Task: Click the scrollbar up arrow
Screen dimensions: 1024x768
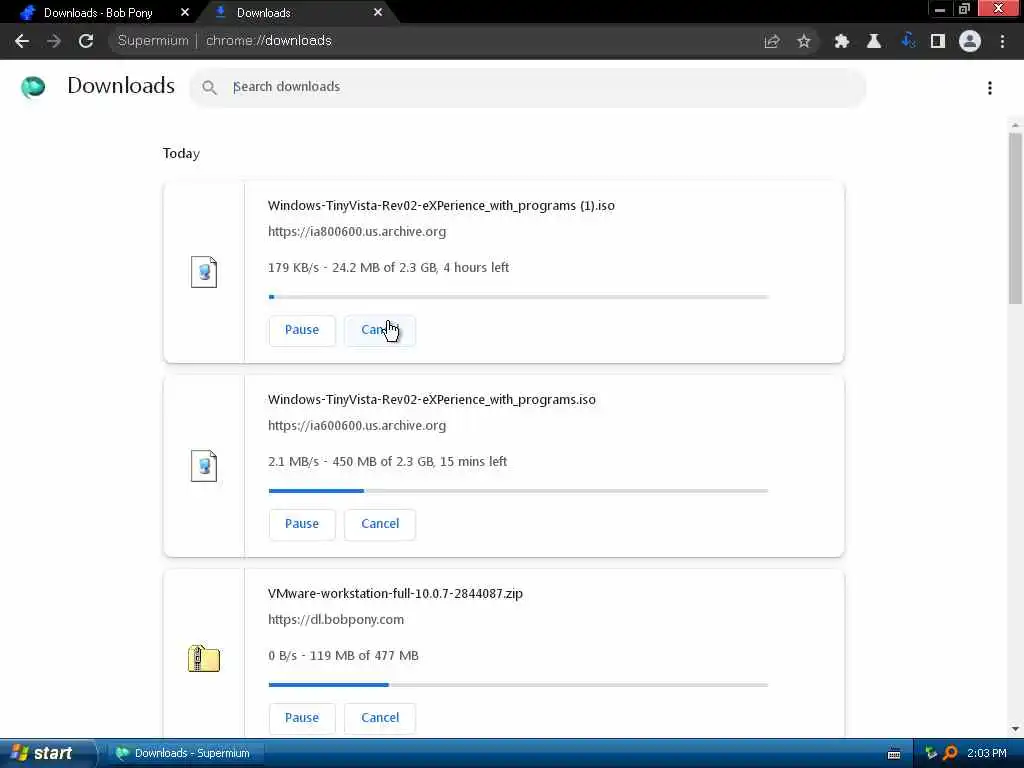Action: click(x=1015, y=125)
